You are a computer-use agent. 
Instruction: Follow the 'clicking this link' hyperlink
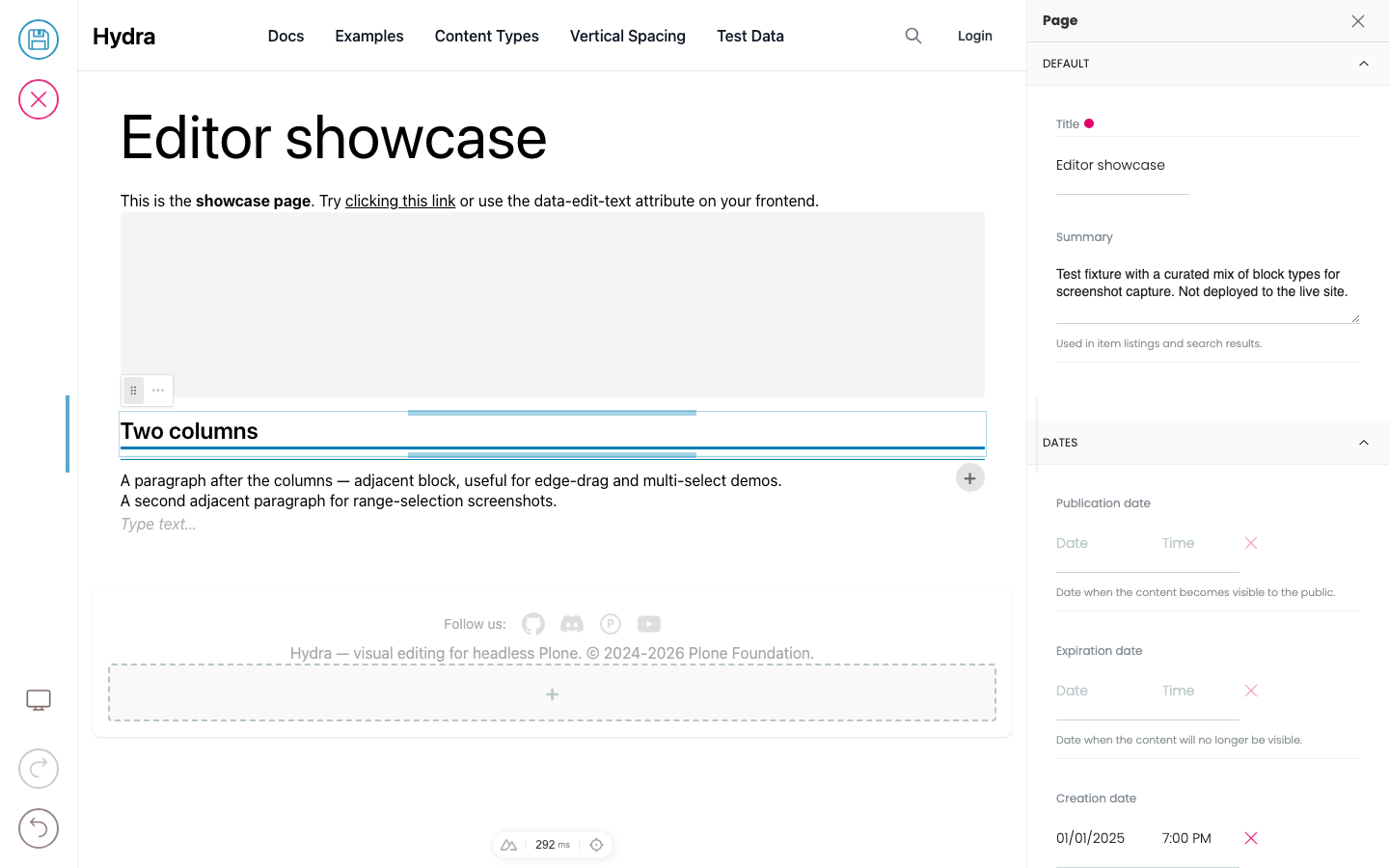coord(400,201)
